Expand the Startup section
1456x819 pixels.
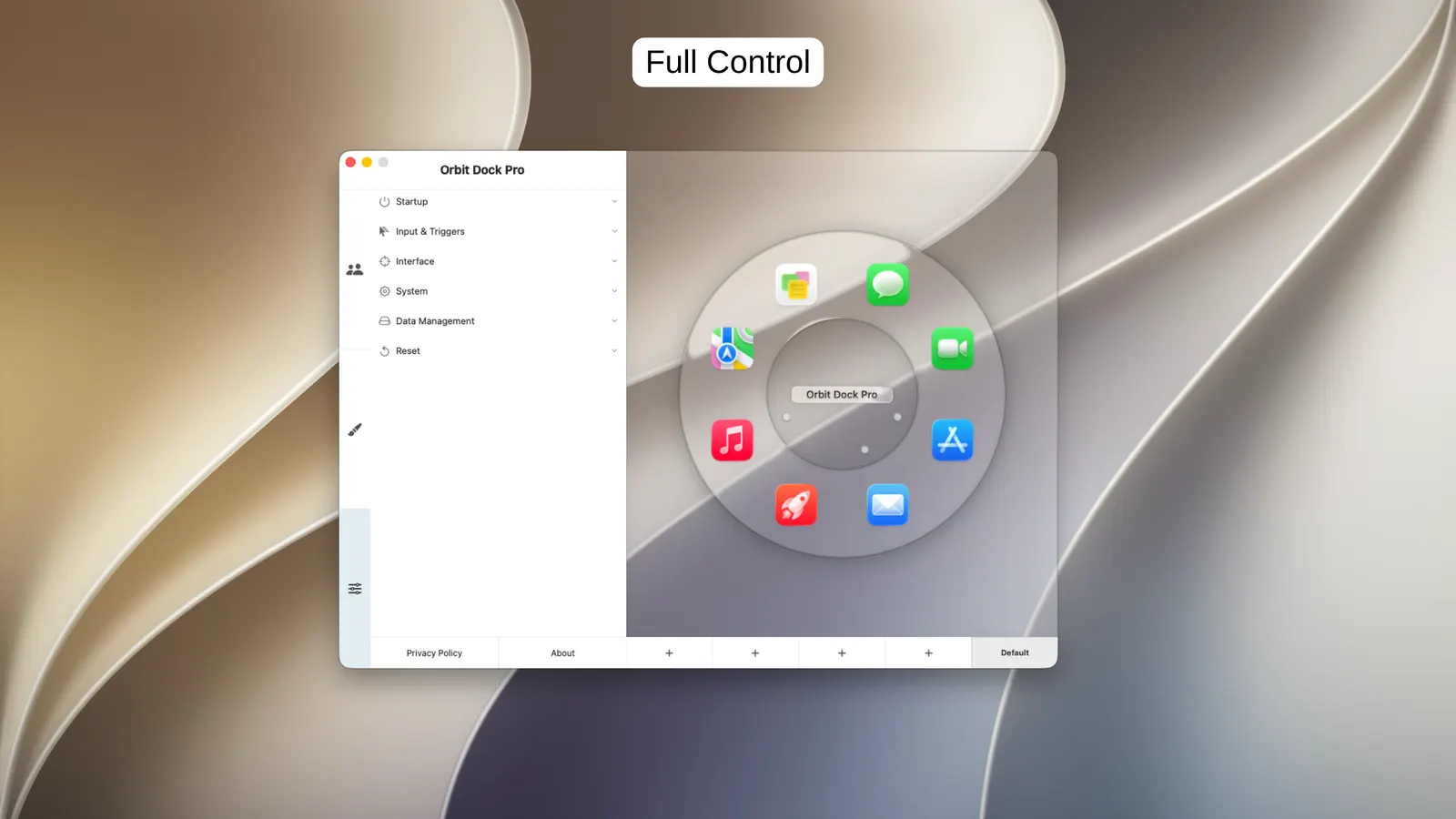click(498, 202)
